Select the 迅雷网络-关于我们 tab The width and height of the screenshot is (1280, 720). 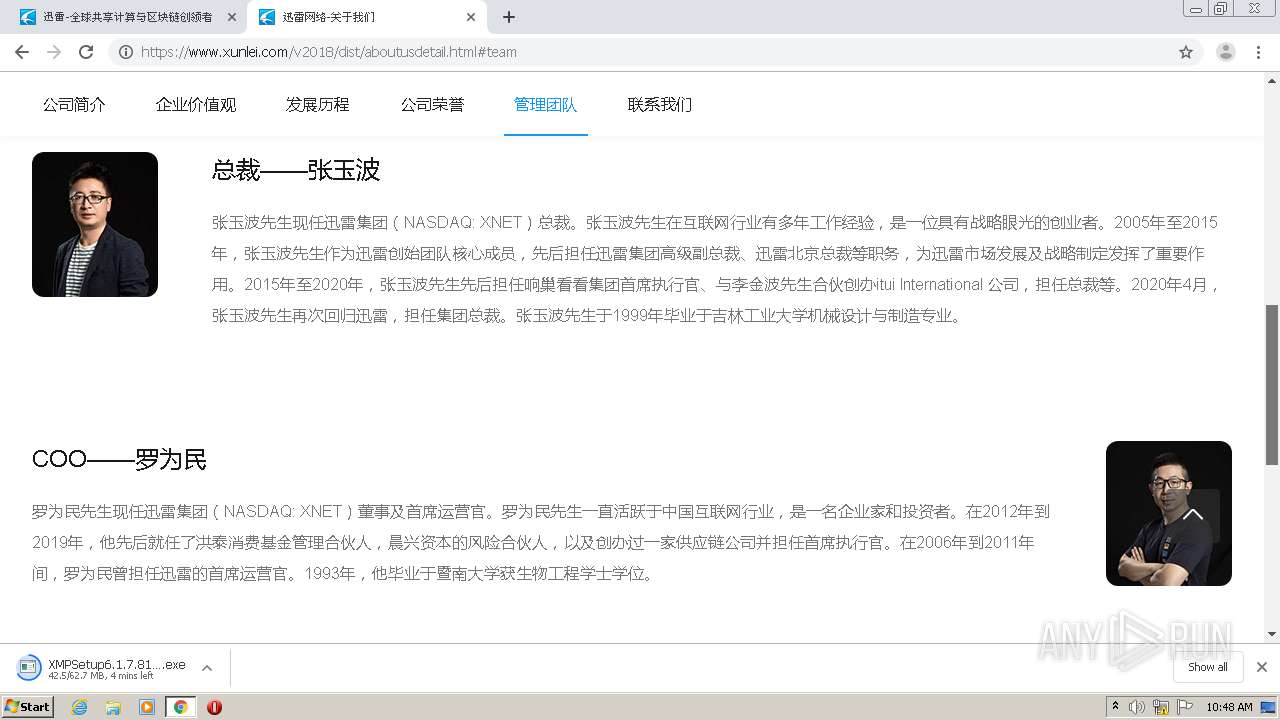(x=366, y=17)
